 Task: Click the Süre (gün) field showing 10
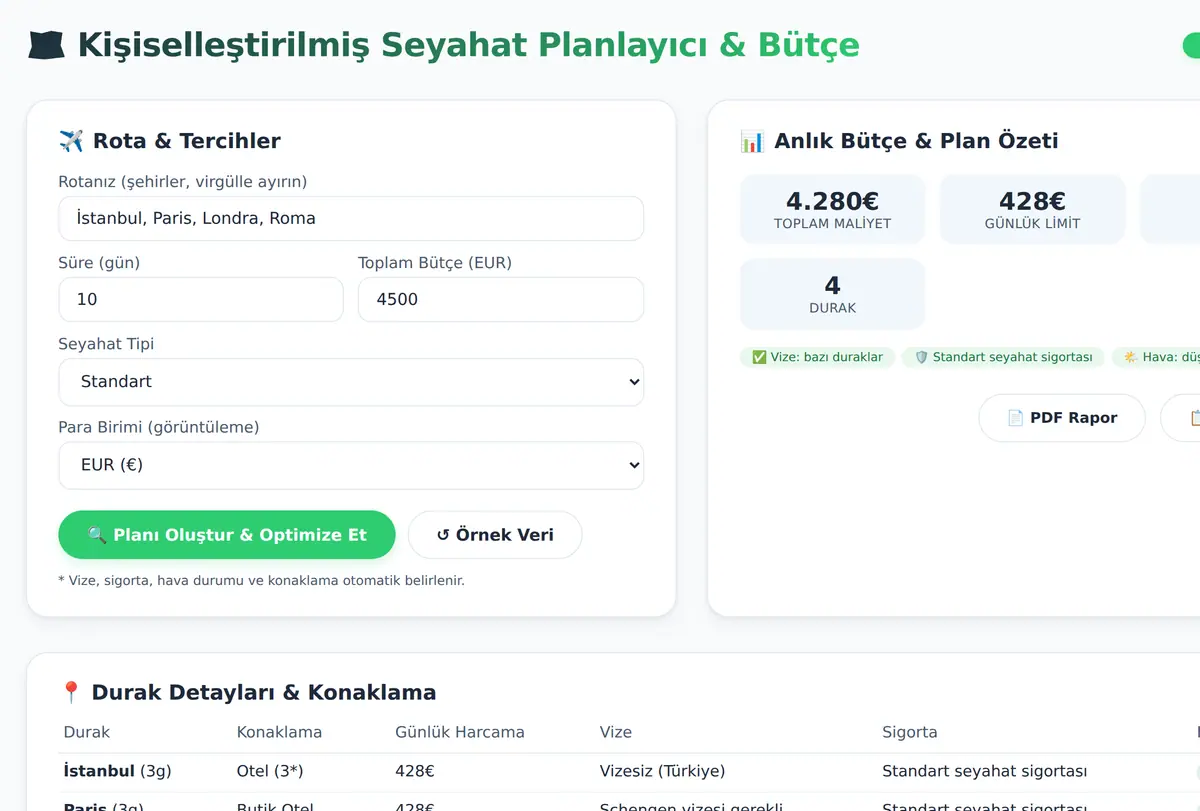(201, 299)
